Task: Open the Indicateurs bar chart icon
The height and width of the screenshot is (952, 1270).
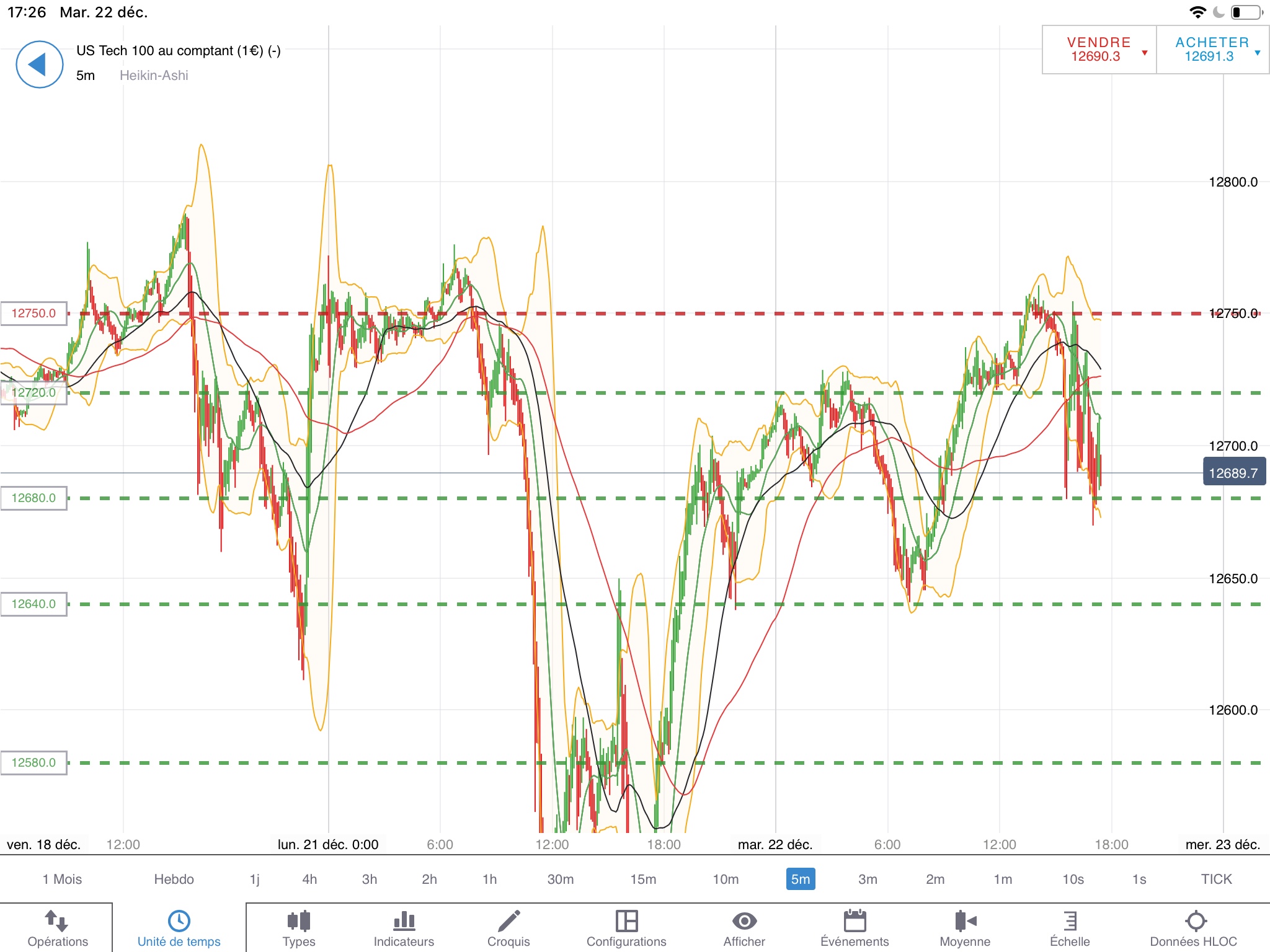Action: click(x=404, y=921)
